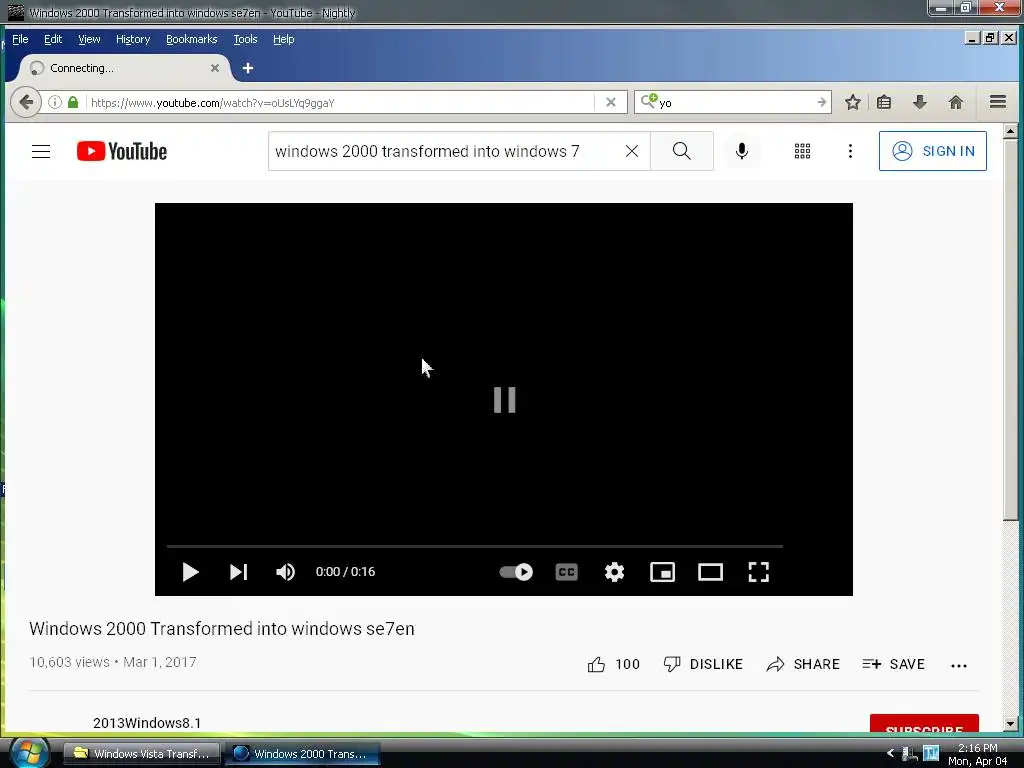Viewport: 1024px width, 768px height.
Task: Click the SHARE button
Action: [803, 665]
